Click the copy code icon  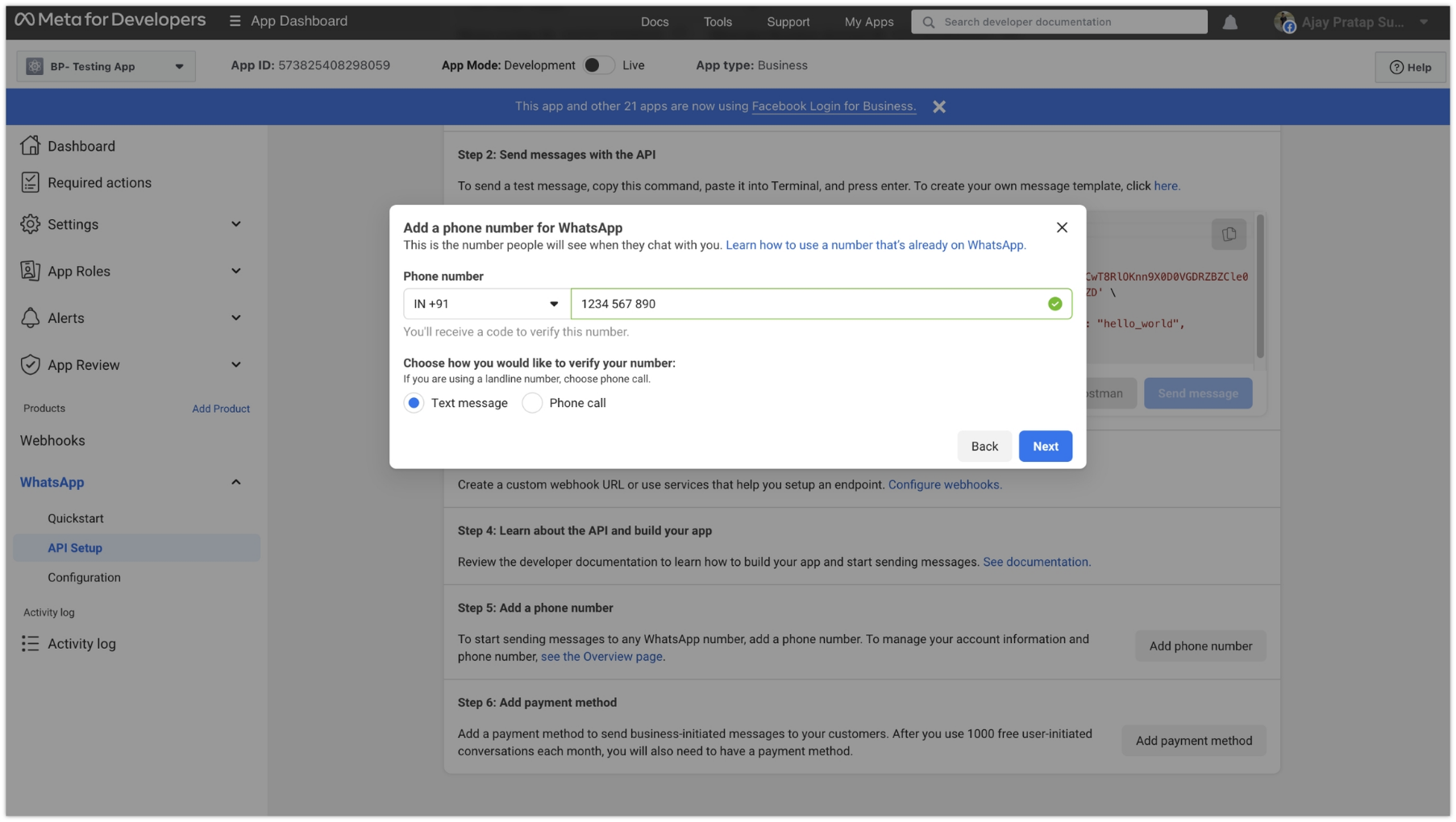(x=1229, y=235)
